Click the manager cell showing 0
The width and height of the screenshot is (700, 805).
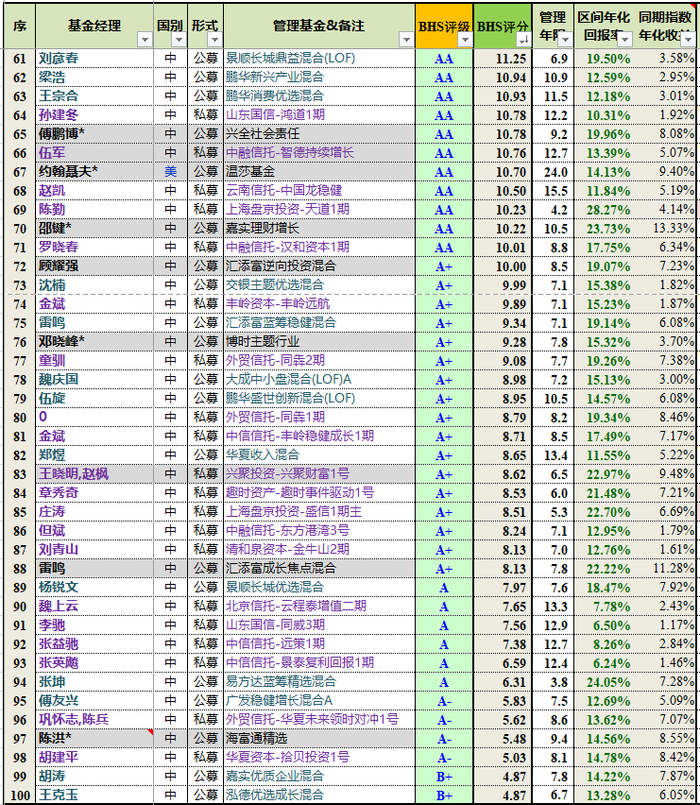tap(94, 417)
